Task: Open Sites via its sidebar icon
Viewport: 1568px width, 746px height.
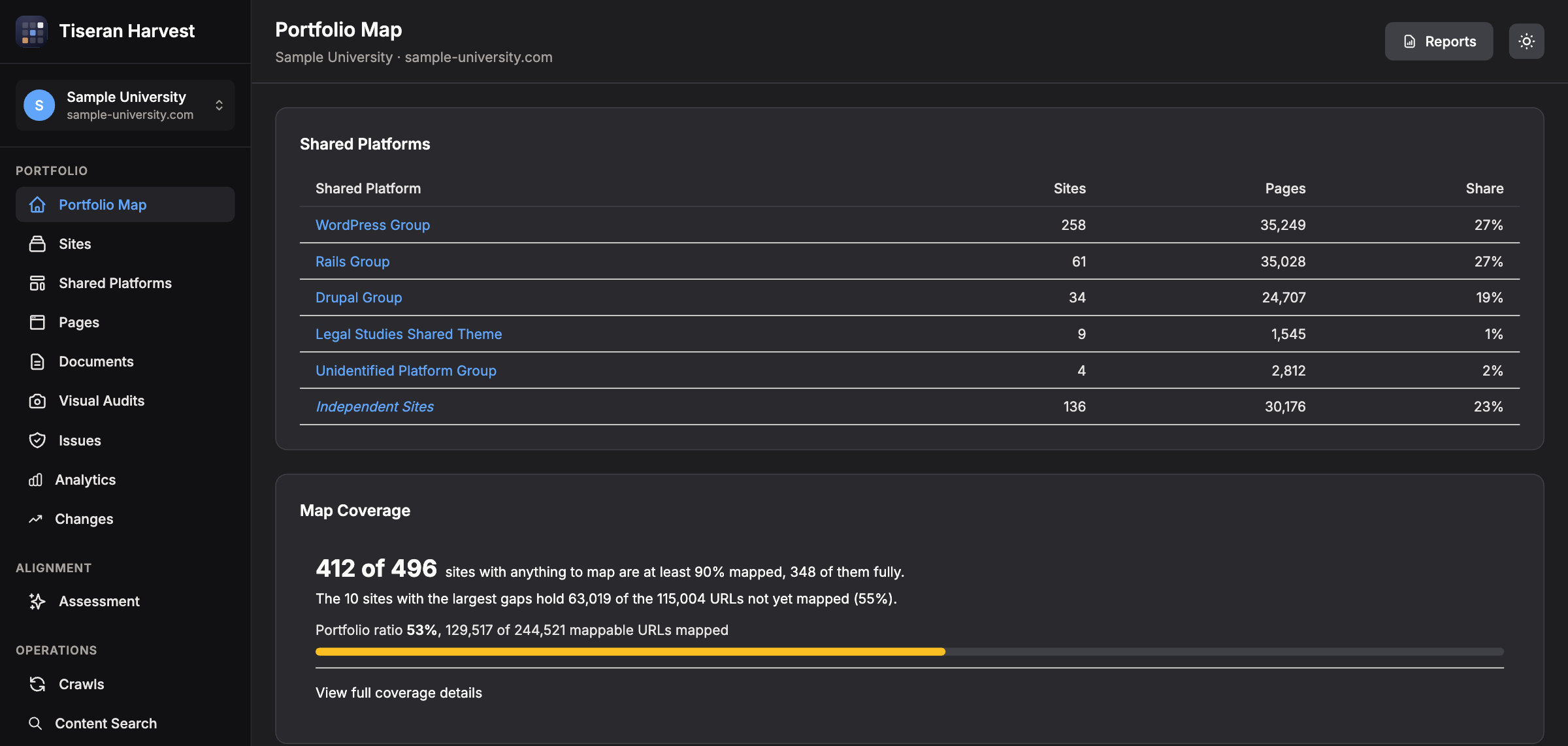Action: tap(37, 244)
